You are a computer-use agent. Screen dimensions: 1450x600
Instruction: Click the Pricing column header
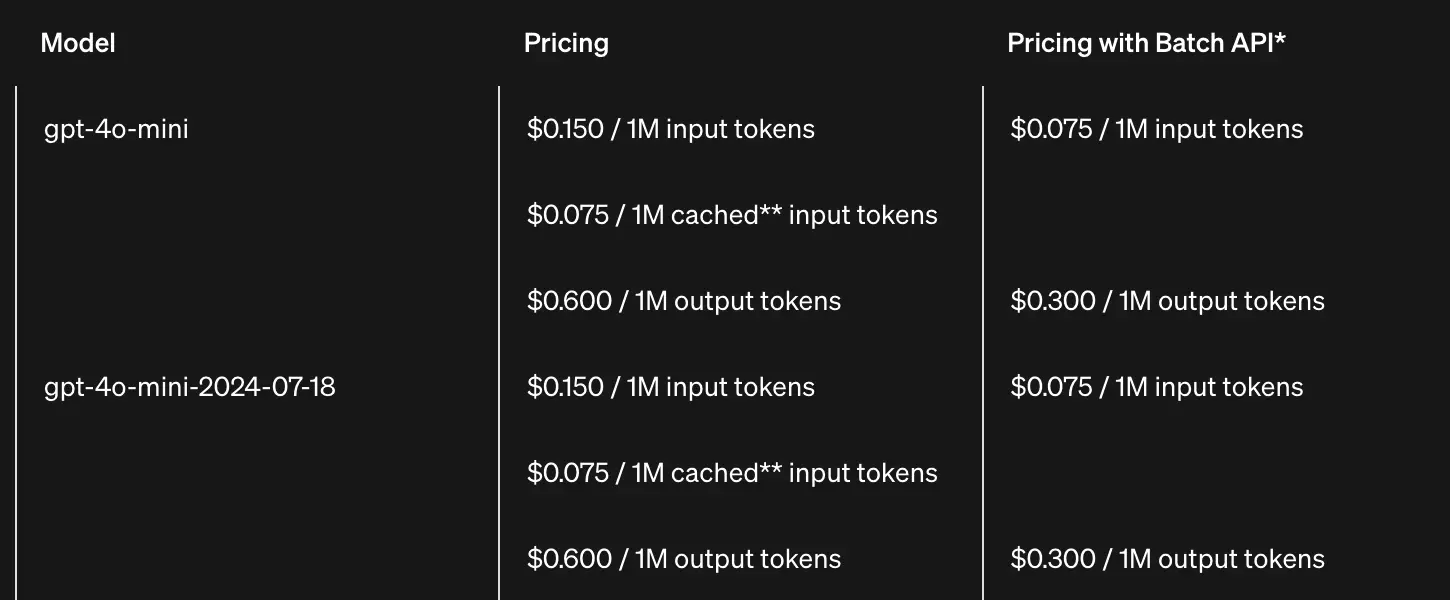(566, 43)
